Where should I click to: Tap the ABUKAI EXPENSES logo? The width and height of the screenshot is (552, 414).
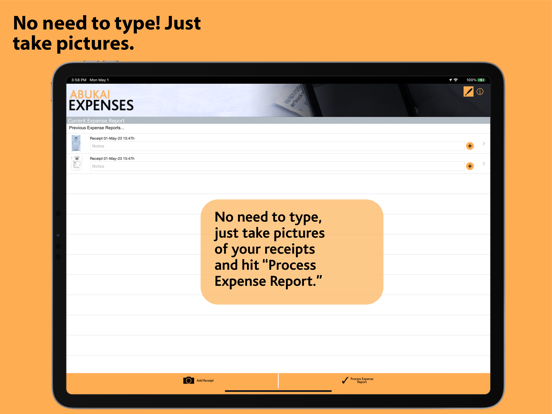pos(101,101)
